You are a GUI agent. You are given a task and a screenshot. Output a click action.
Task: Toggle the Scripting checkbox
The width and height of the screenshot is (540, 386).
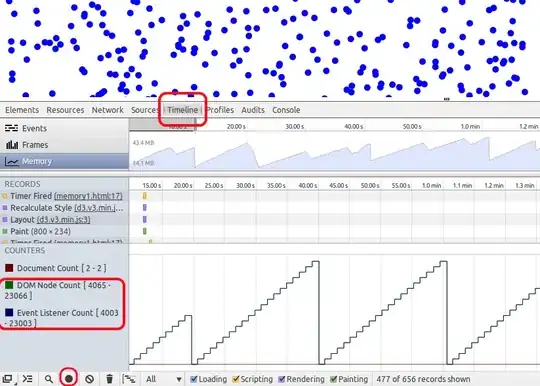click(236, 379)
